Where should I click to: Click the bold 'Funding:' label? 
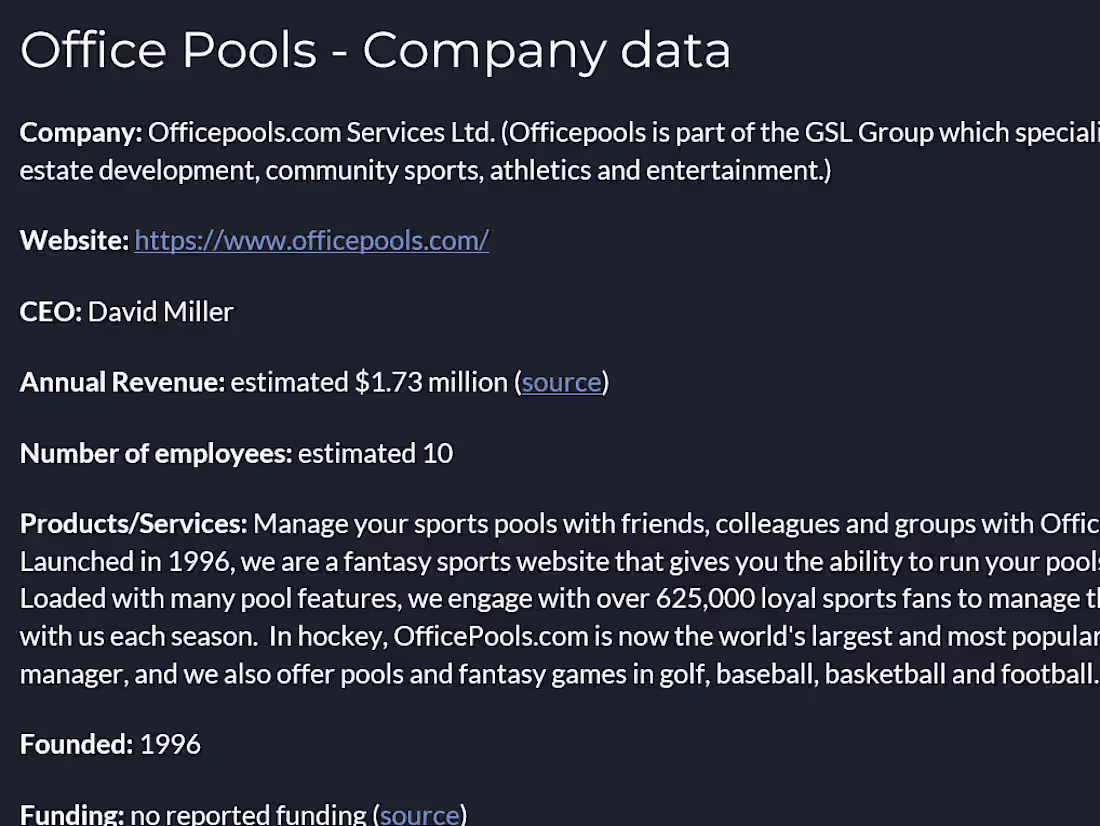[x=72, y=814]
